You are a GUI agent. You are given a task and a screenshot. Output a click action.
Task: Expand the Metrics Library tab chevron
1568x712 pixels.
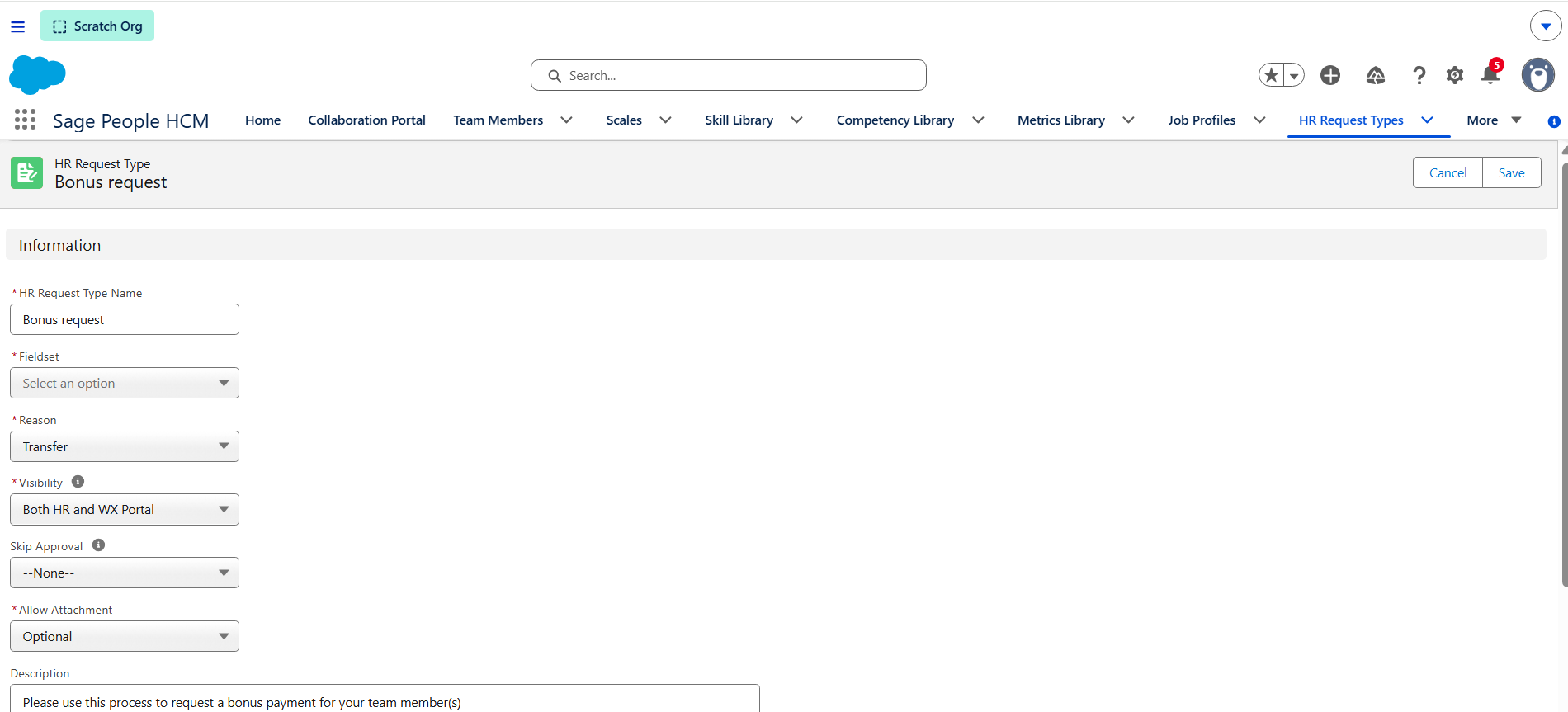tap(1128, 120)
